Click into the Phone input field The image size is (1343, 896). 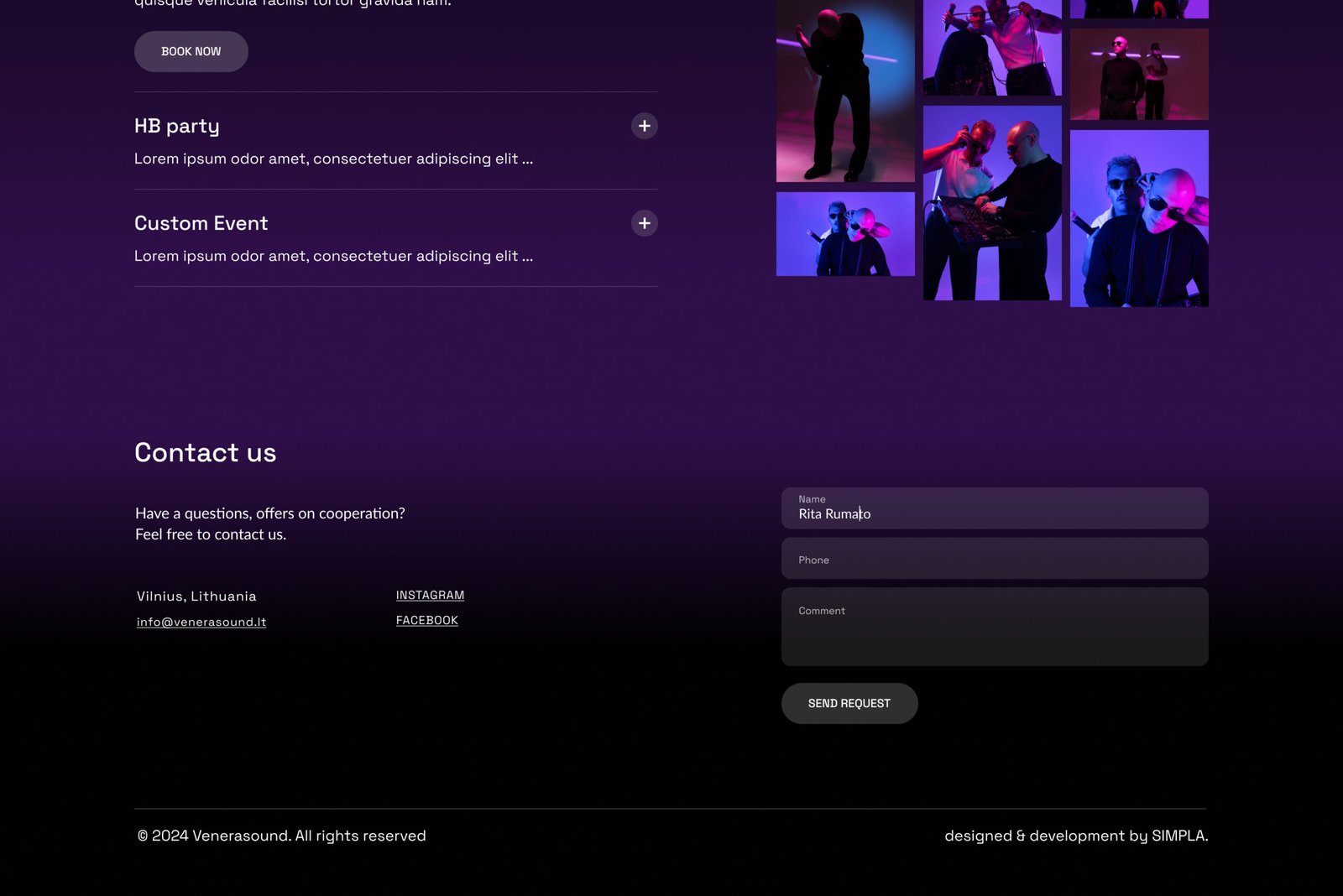pyautogui.click(x=994, y=559)
